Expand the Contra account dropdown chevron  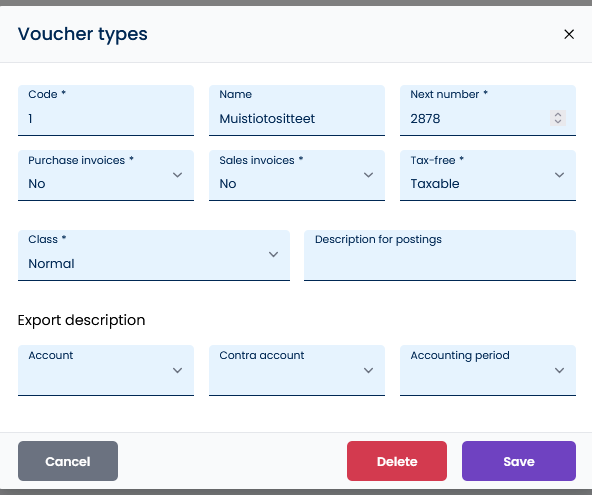(368, 370)
